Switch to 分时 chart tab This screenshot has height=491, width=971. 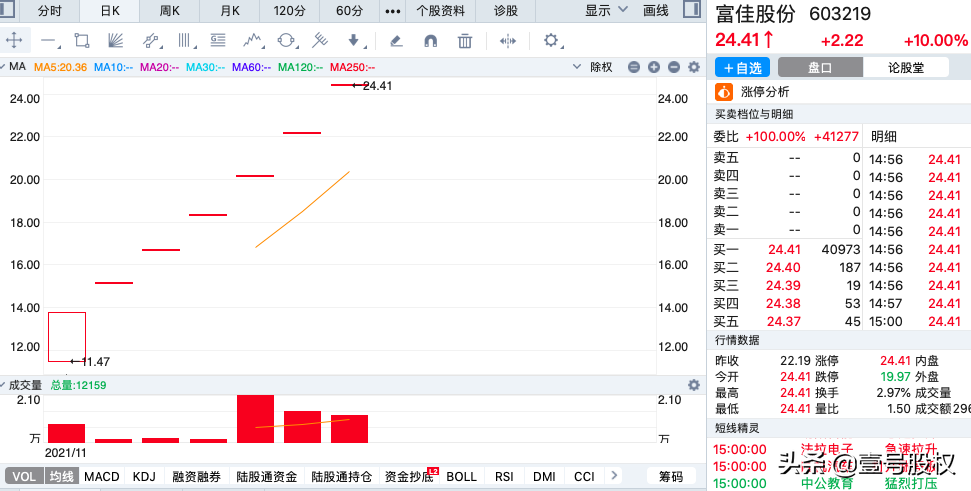(50, 11)
